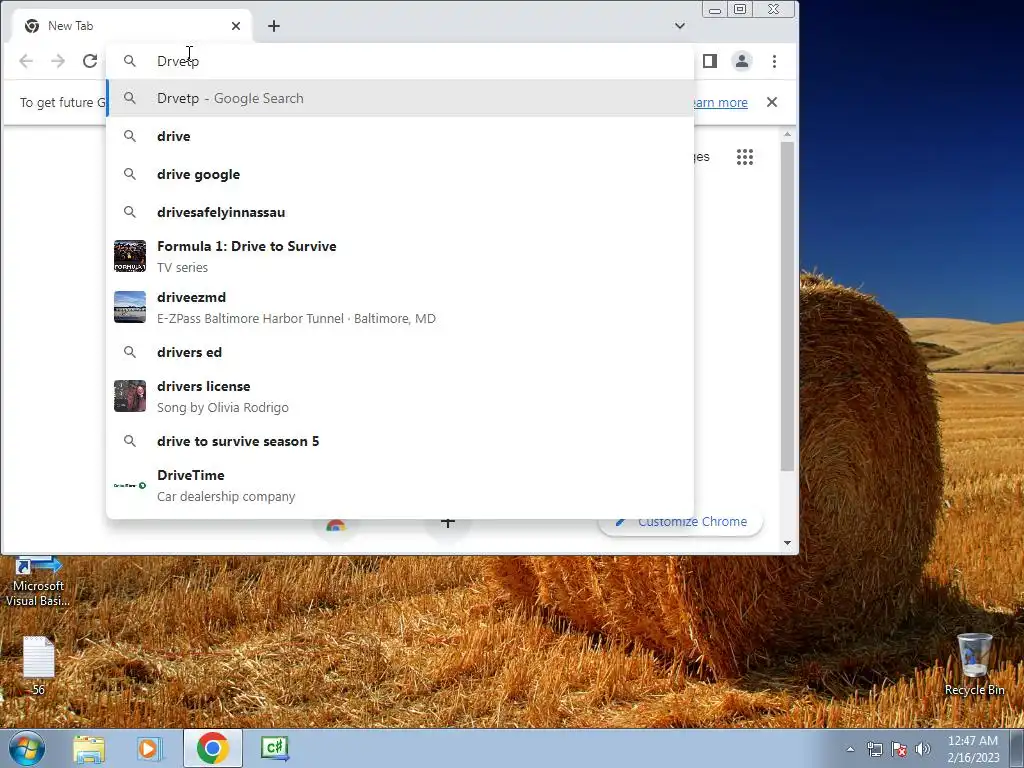Open Windows Explorer from taskbar
The height and width of the screenshot is (768, 1024).
click(x=89, y=748)
